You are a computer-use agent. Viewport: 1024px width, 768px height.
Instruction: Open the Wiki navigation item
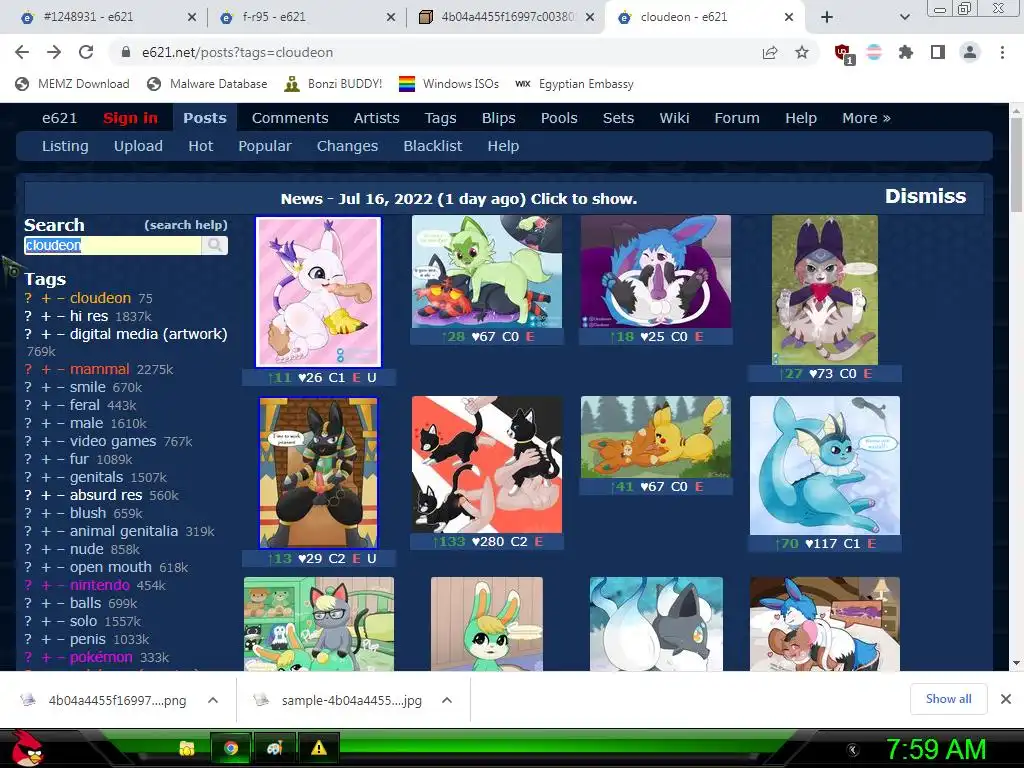(x=674, y=118)
